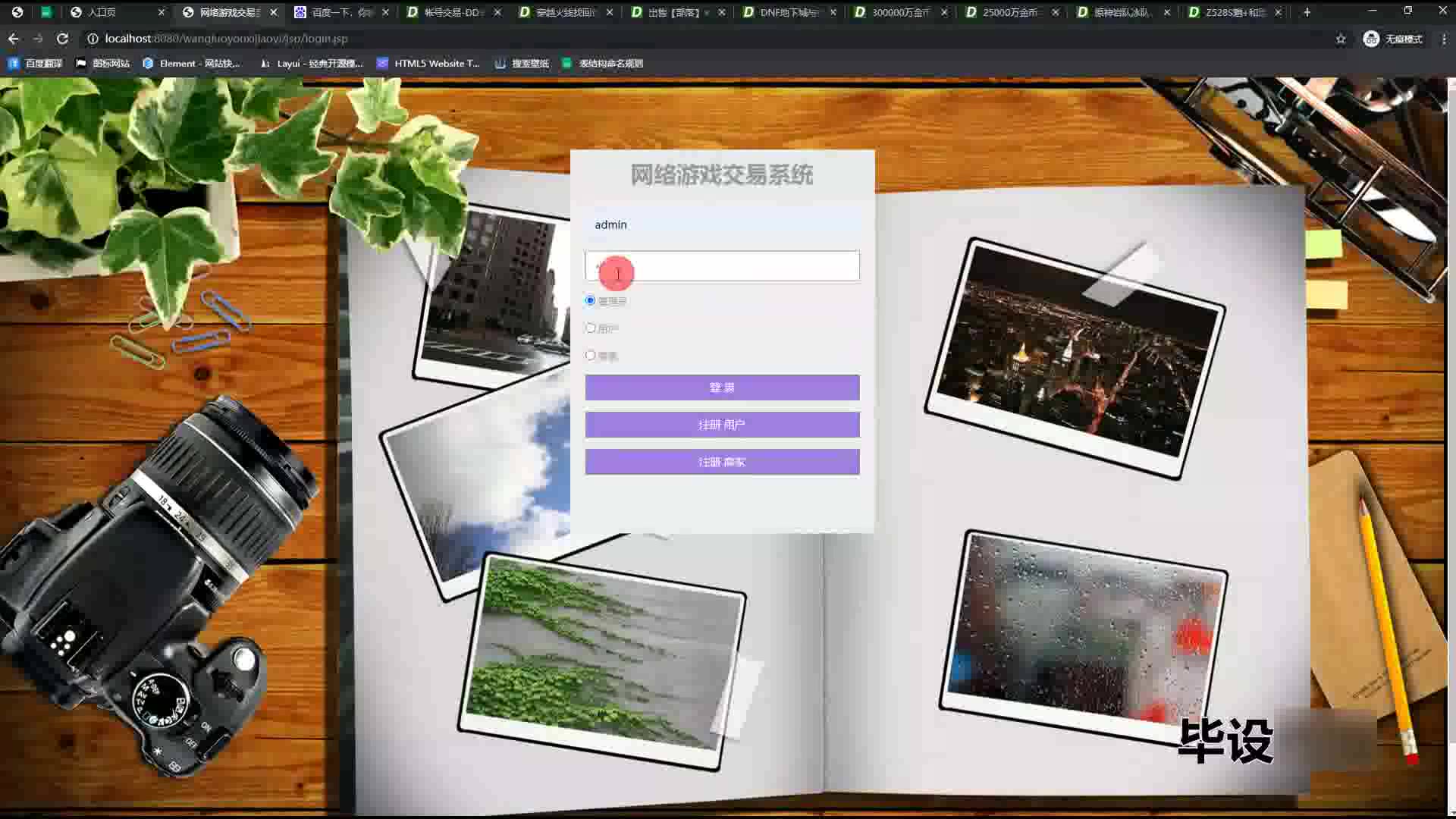Open a new browser tab
The width and height of the screenshot is (1456, 819).
click(x=1307, y=12)
